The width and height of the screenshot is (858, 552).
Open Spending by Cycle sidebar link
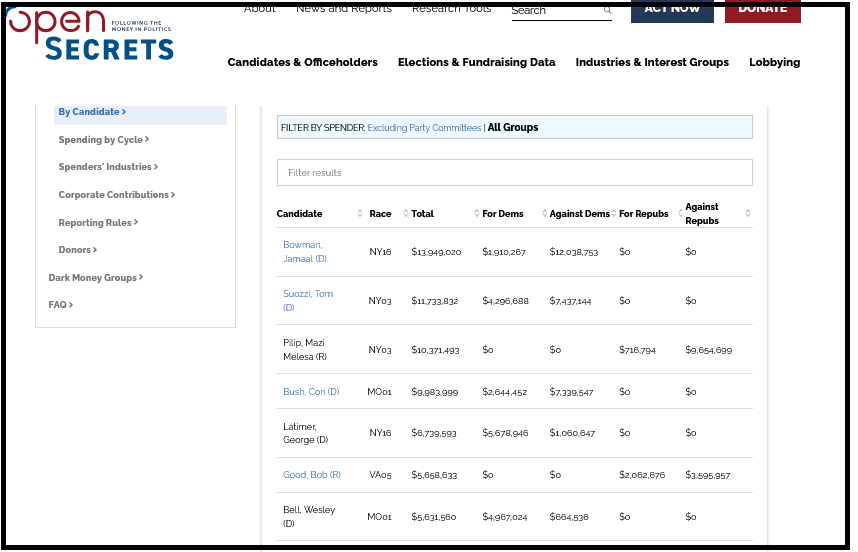click(103, 140)
